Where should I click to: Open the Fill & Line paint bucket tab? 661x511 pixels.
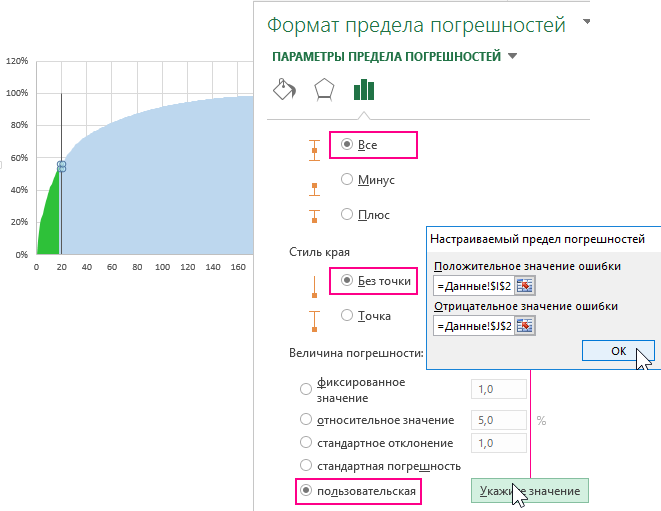[285, 89]
